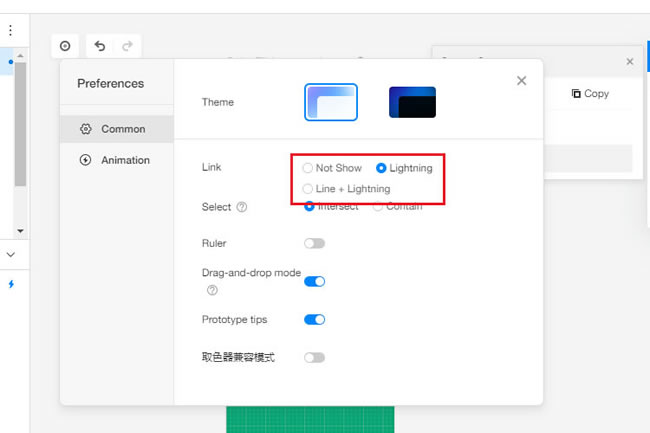Click the Prototype tips label
This screenshot has height=433, width=650.
(234, 319)
